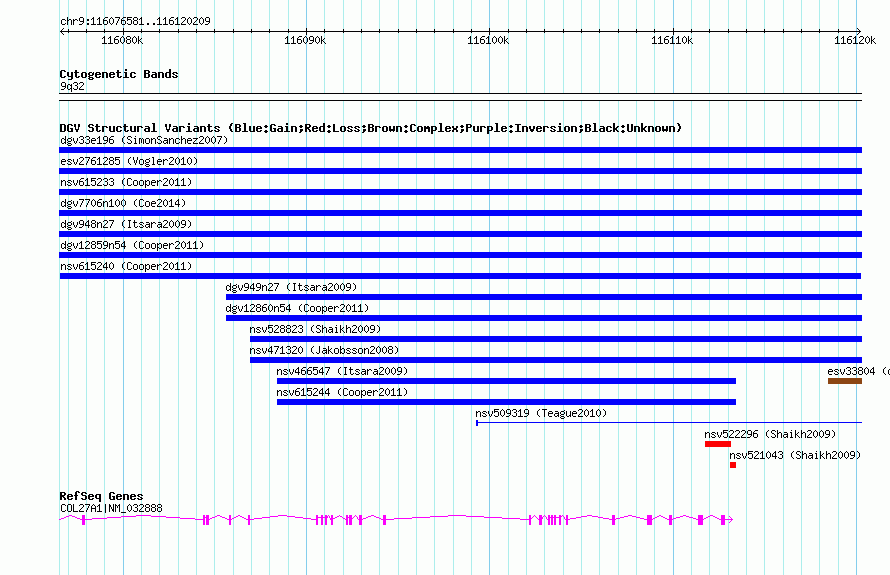Click the nsv528823 (Shaikh2009) label
The image size is (890, 575).
(x=315, y=329)
